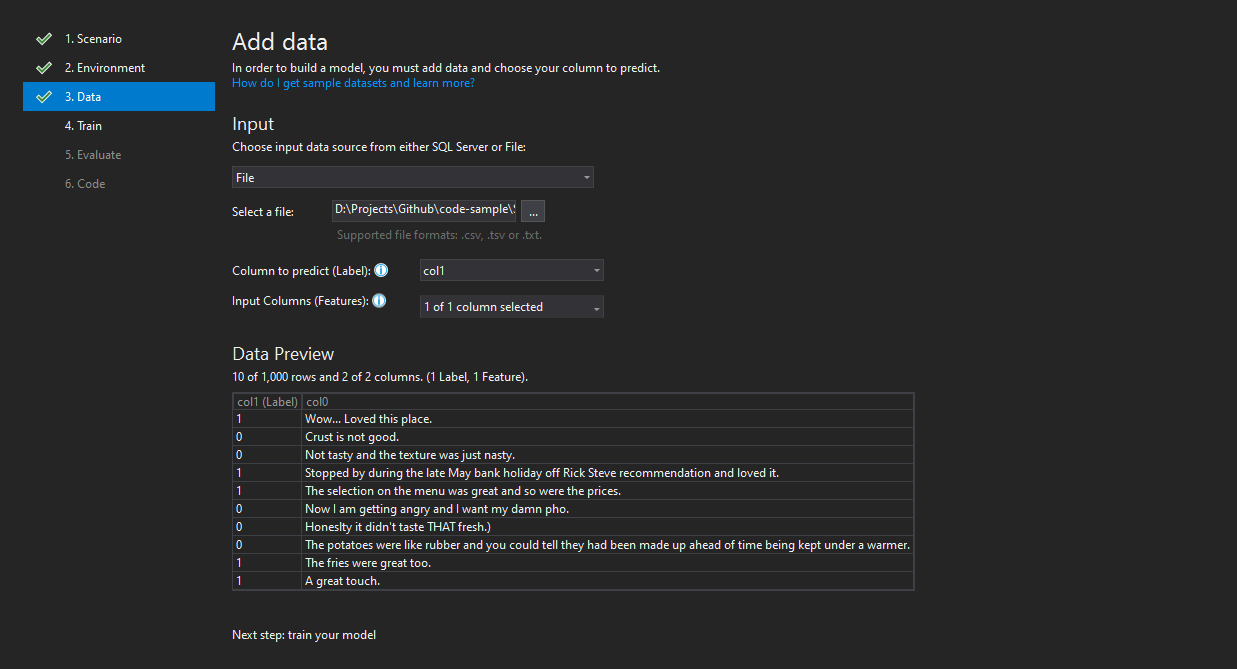Click 'Next step: train your model' text

coord(304,635)
